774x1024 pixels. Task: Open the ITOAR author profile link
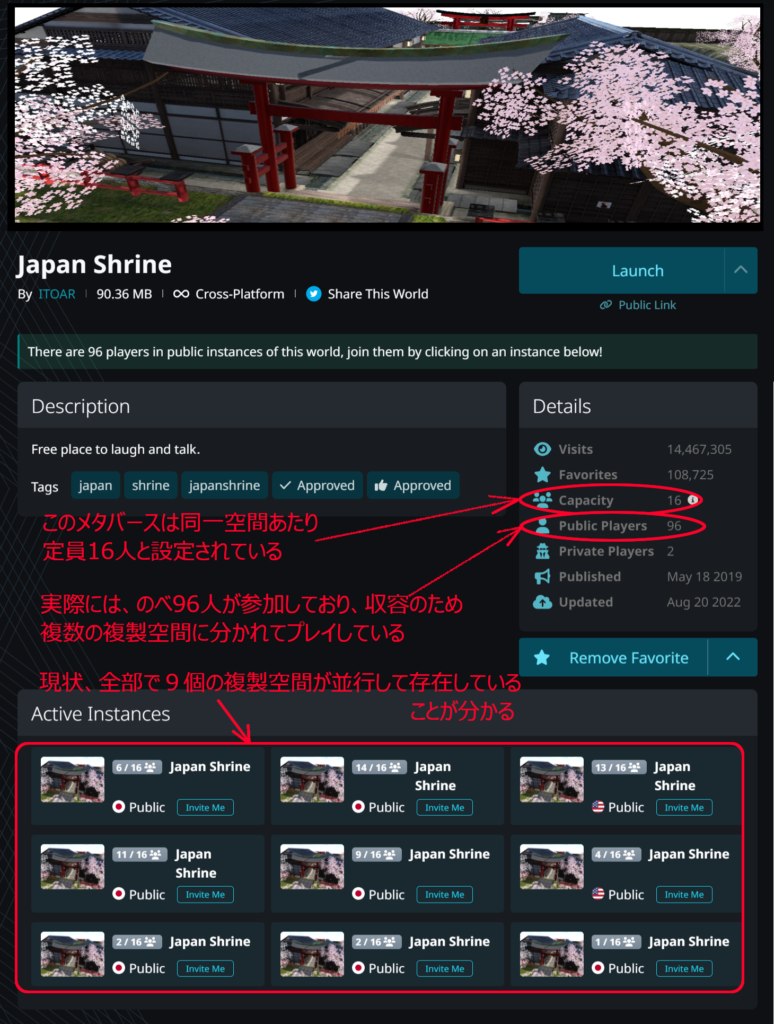point(57,294)
